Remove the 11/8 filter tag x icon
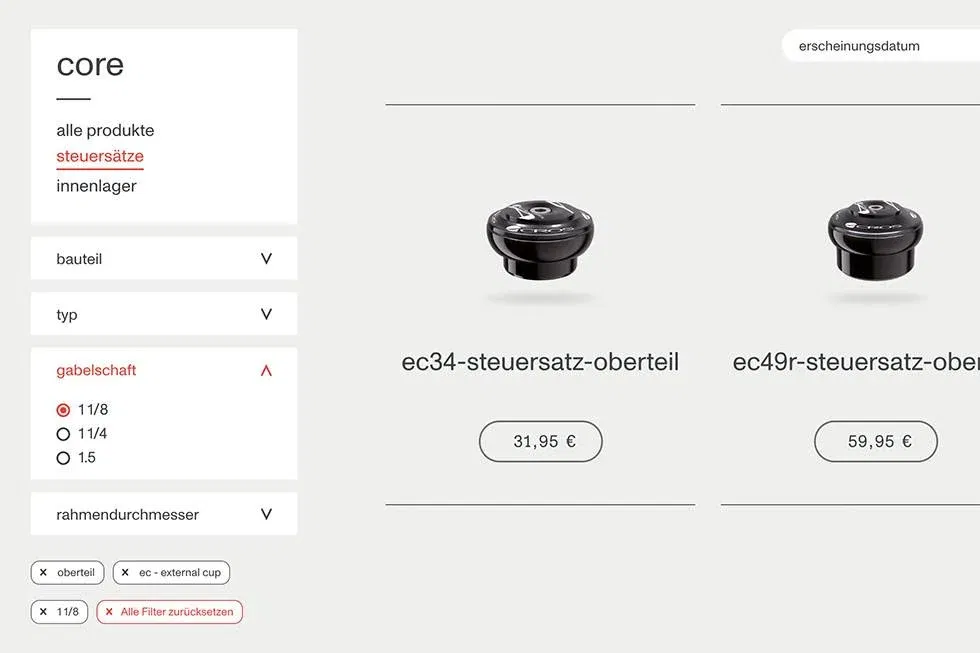 pyautogui.click(x=43, y=612)
